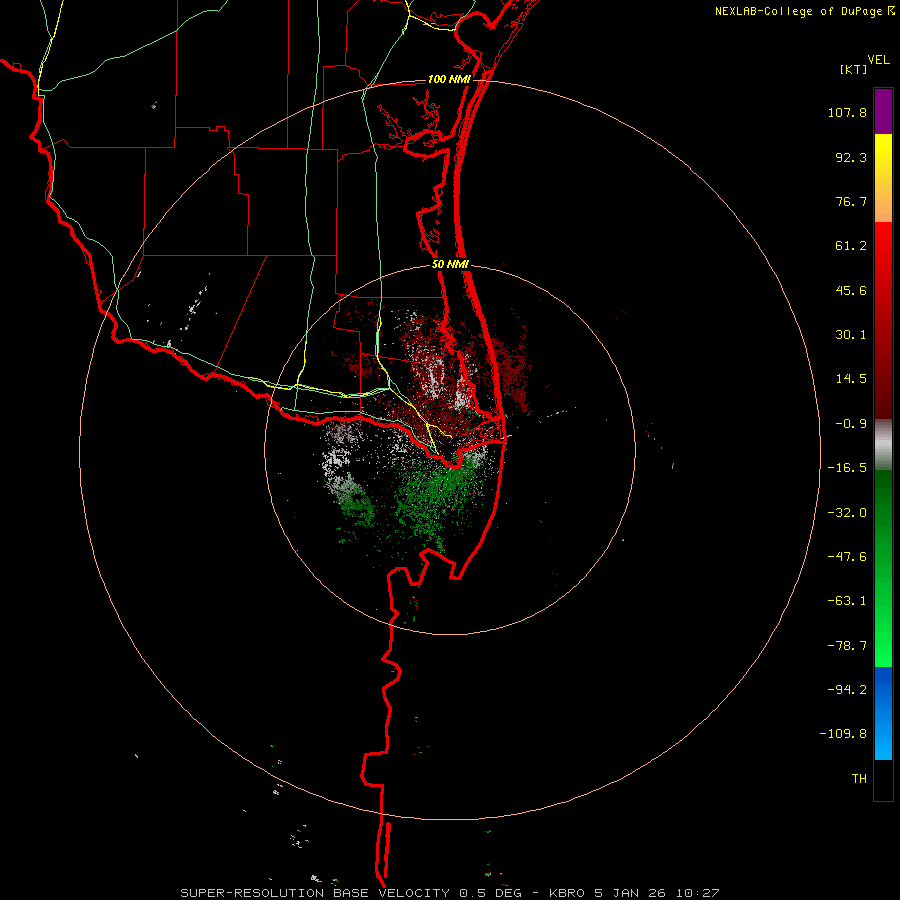This screenshot has height=900, width=900.
Task: Click the 14.5 velocity scale value
Action: coord(851,379)
